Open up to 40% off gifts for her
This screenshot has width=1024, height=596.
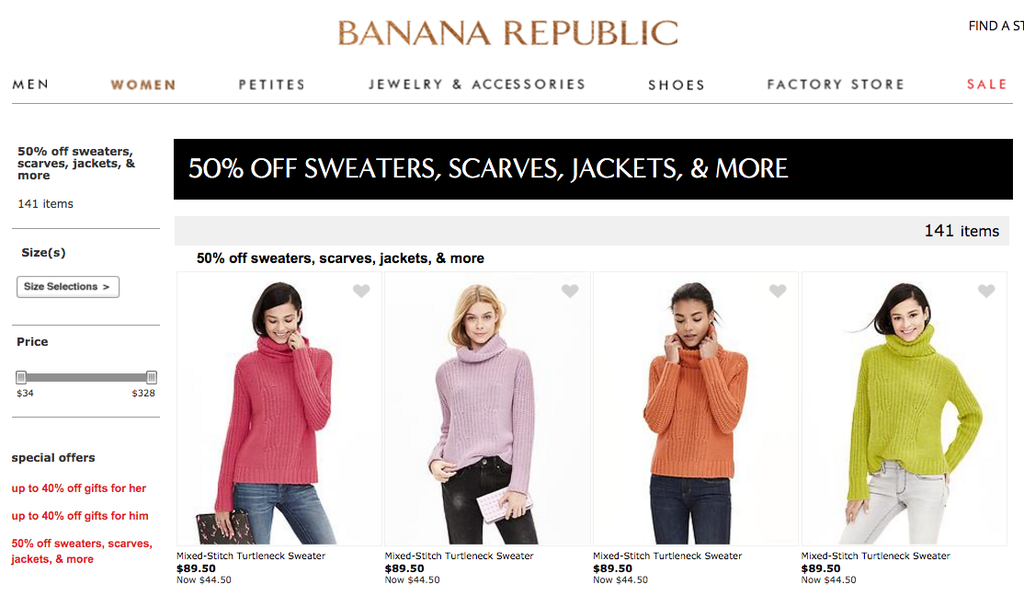pyautogui.click(x=79, y=488)
